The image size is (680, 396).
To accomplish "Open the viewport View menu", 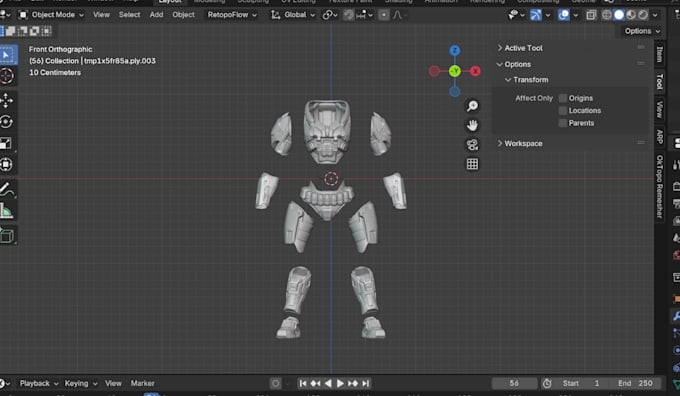I will [x=101, y=15].
